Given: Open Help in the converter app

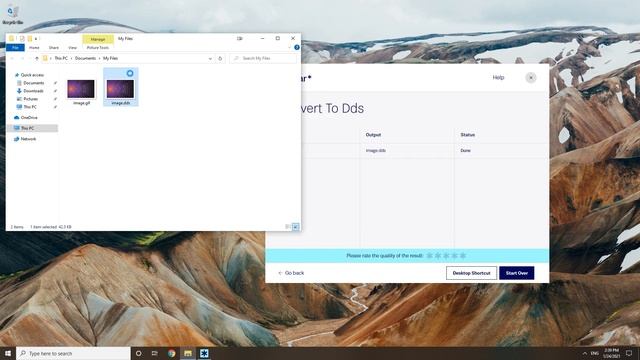Looking at the screenshot, I should 498,78.
